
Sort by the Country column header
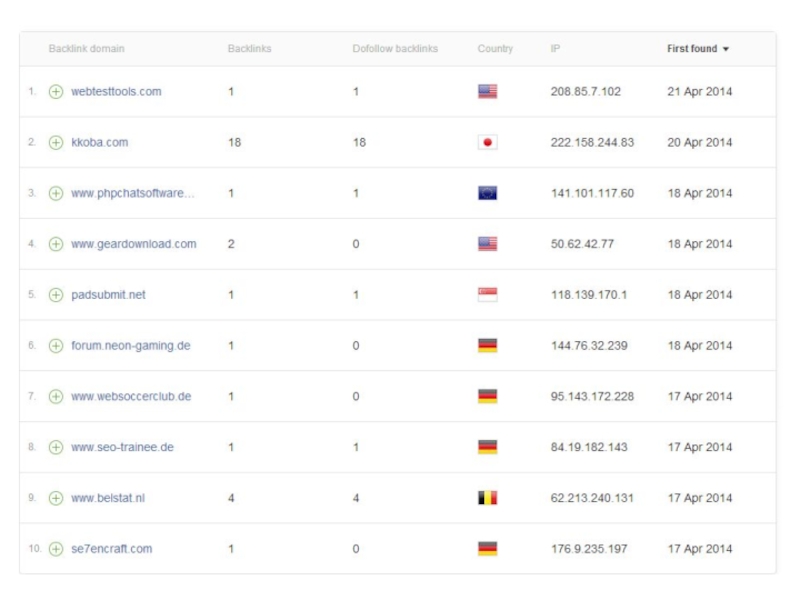(x=495, y=49)
